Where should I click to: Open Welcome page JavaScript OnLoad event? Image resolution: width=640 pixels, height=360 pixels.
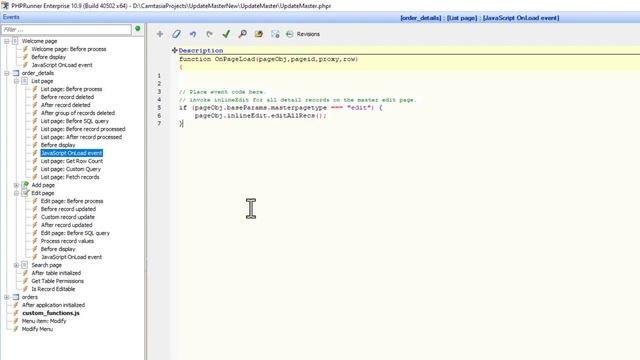(62, 65)
